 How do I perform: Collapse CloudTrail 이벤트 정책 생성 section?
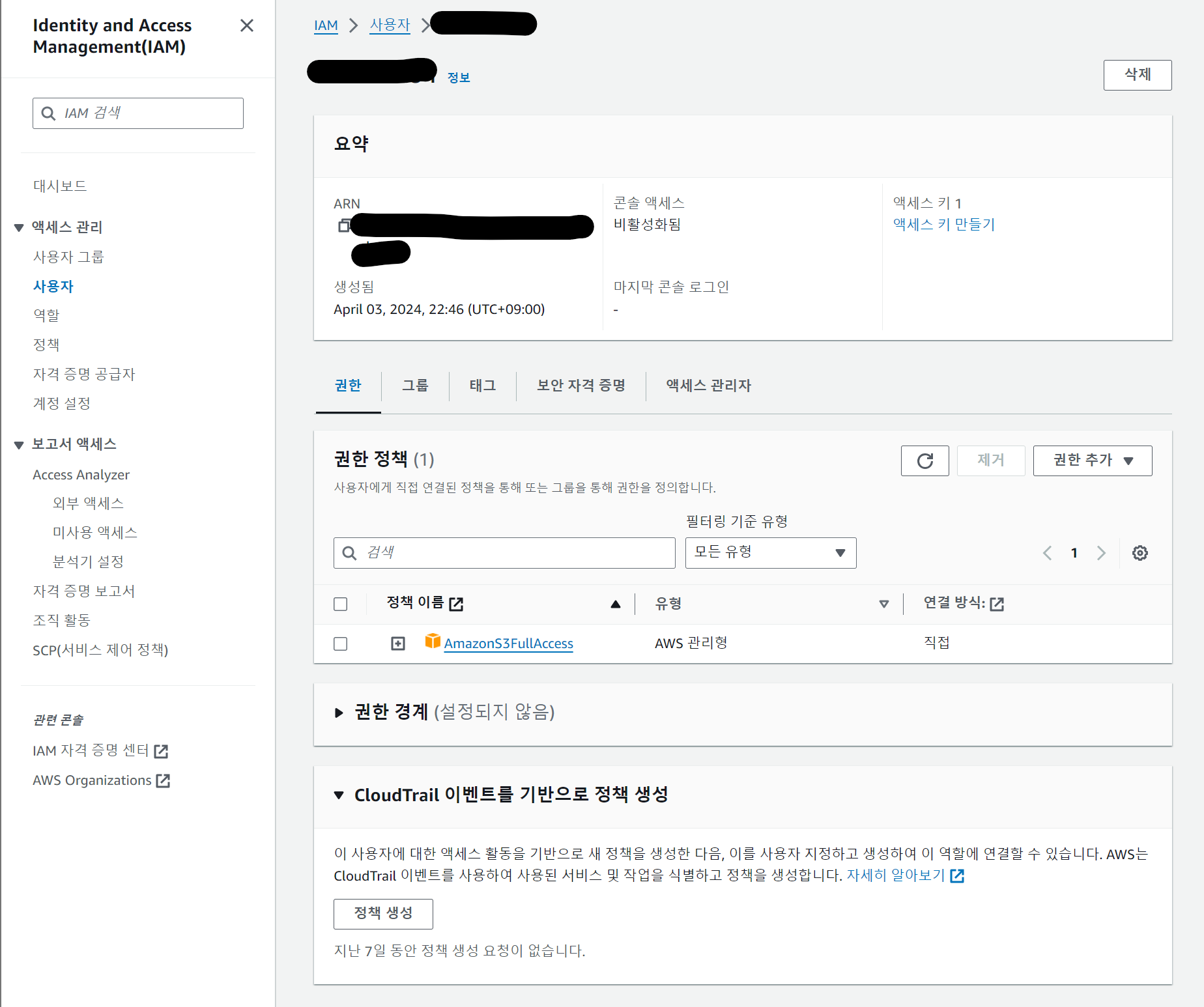click(x=339, y=795)
